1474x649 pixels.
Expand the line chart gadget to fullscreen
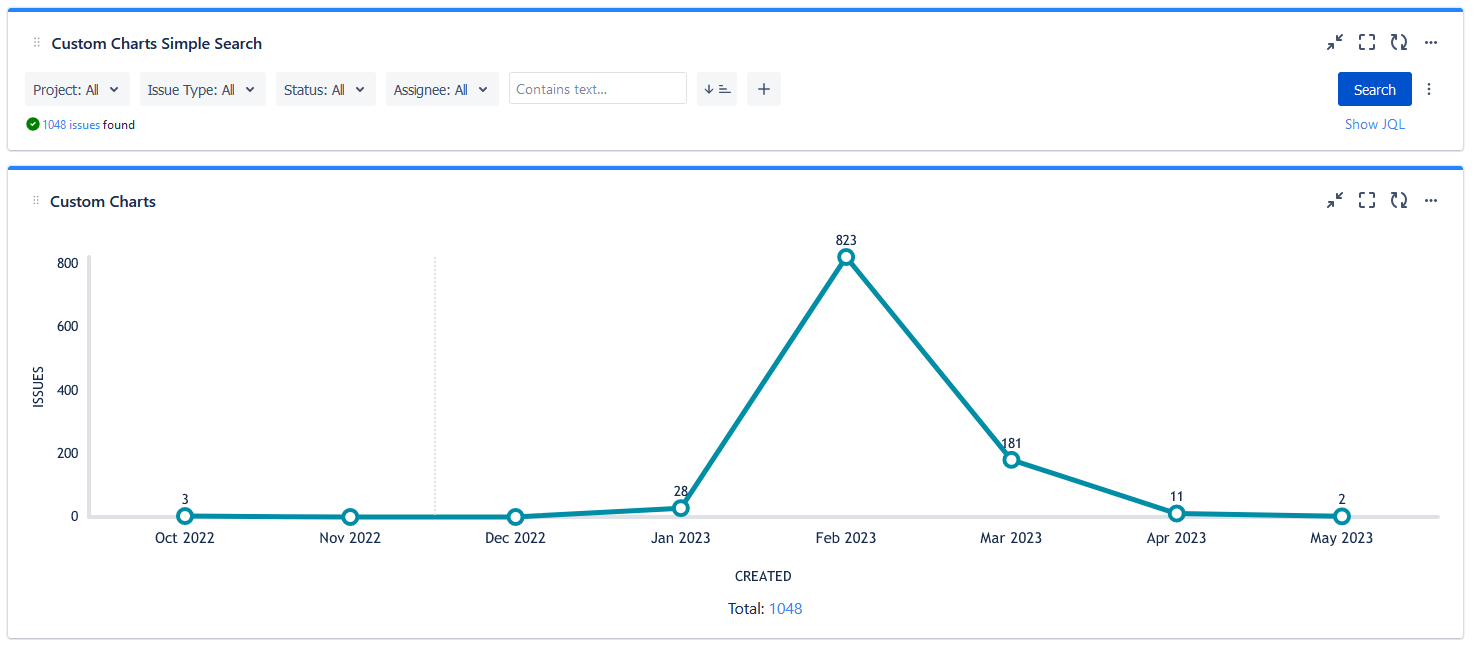point(1367,201)
